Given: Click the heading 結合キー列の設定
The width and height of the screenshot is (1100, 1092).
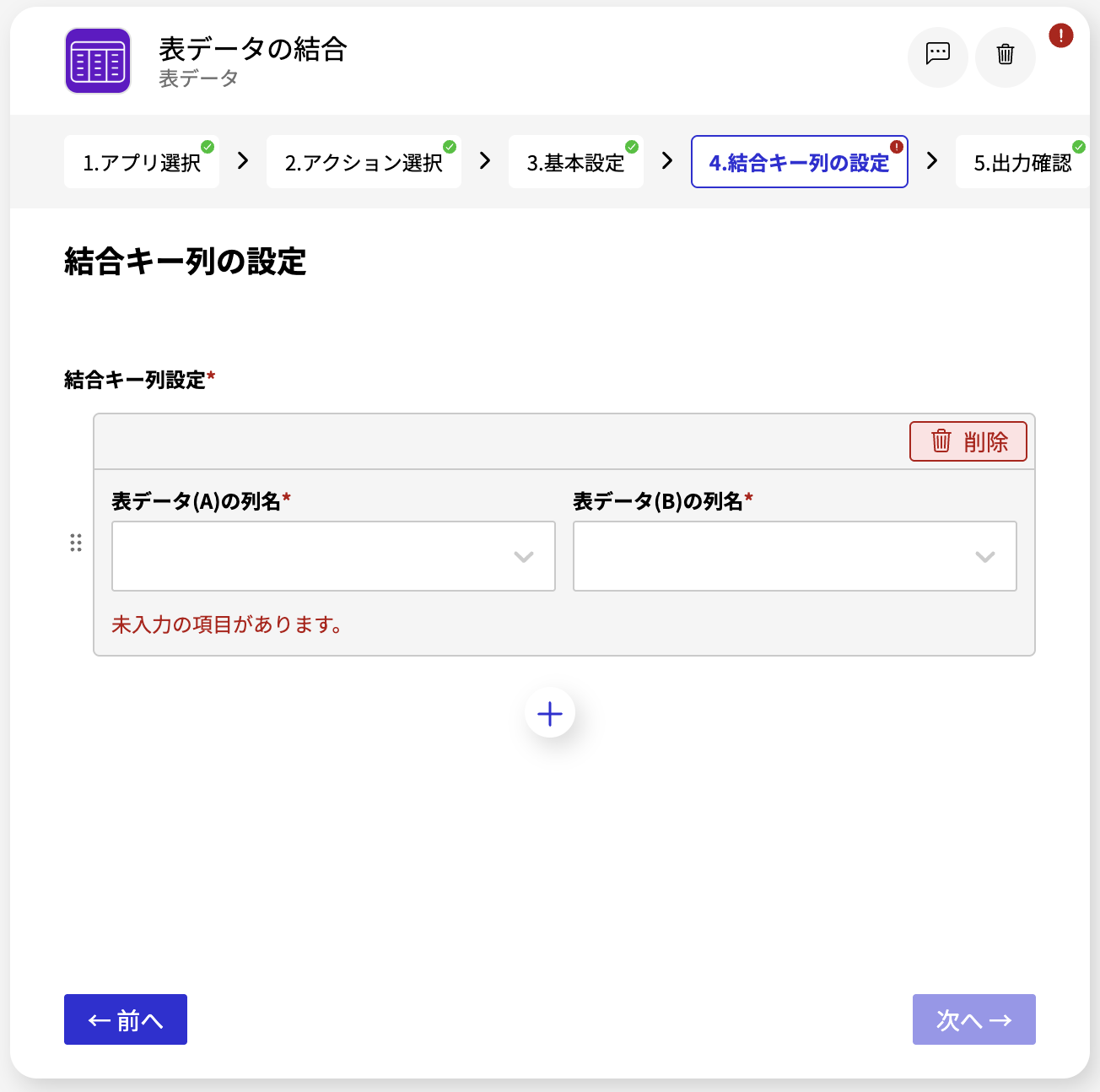Looking at the screenshot, I should [x=185, y=262].
